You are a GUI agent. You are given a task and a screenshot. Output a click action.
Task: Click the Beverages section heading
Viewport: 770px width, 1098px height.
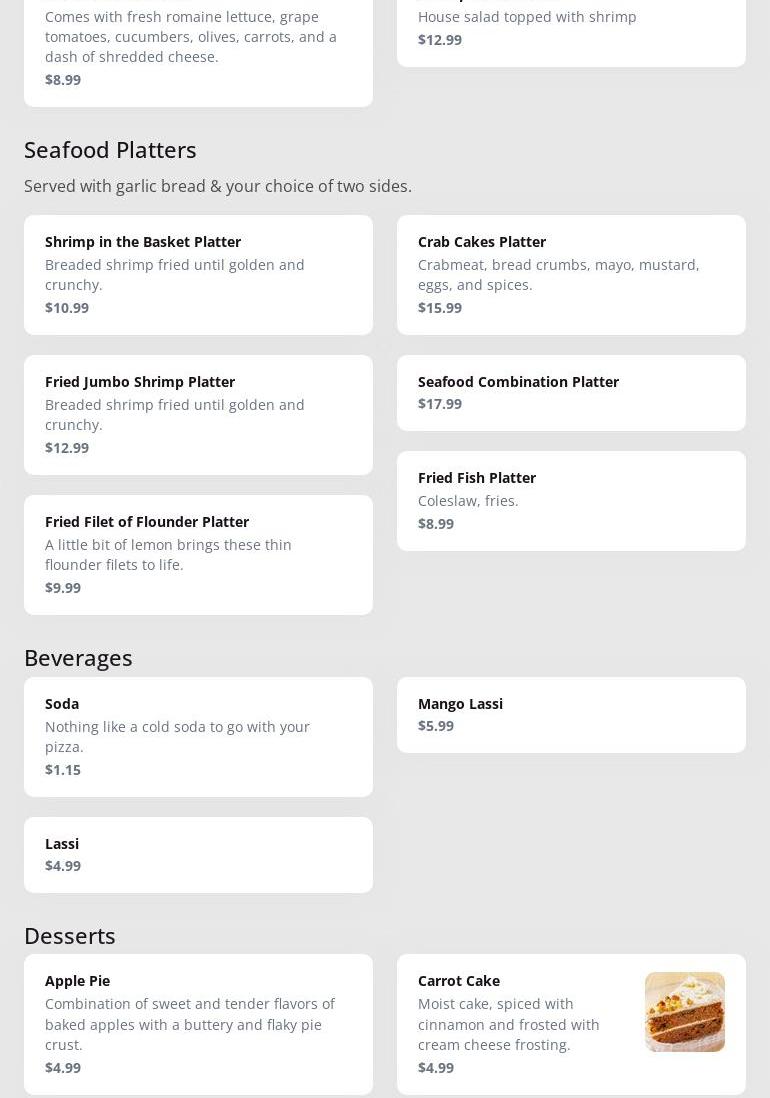(x=78, y=658)
